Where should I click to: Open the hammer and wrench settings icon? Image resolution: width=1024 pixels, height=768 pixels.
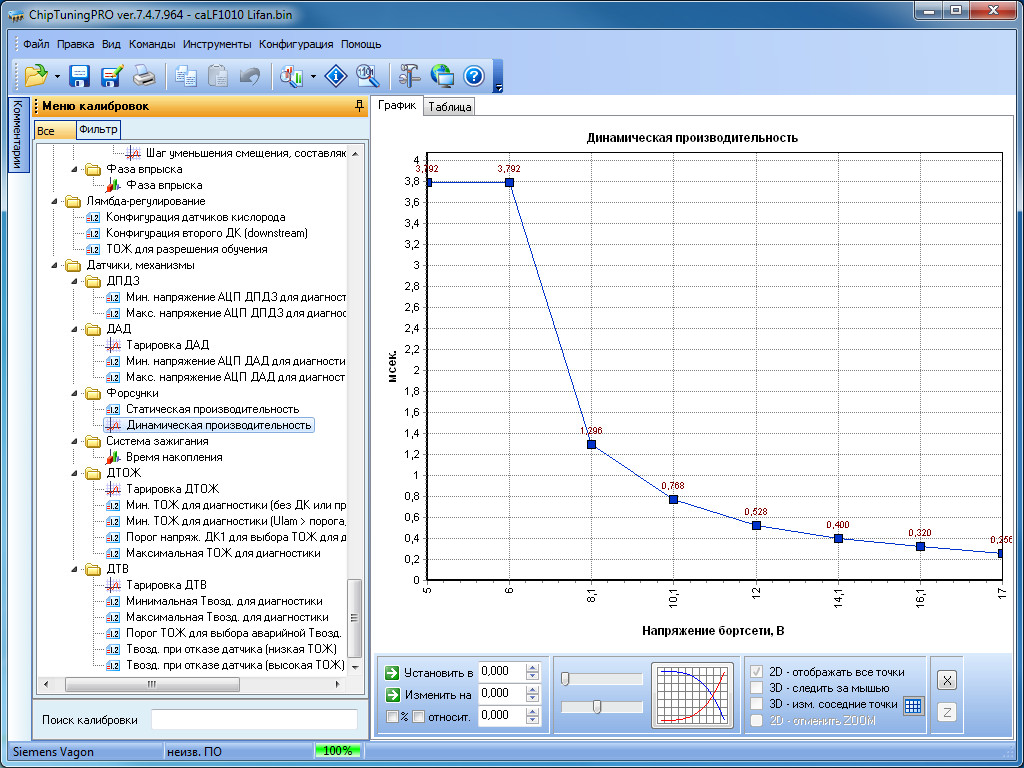click(409, 75)
